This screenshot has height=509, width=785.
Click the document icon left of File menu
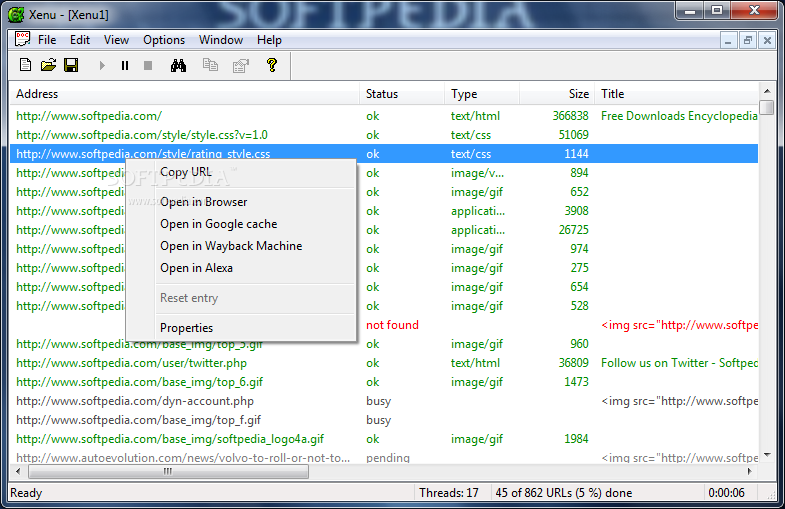(23, 39)
